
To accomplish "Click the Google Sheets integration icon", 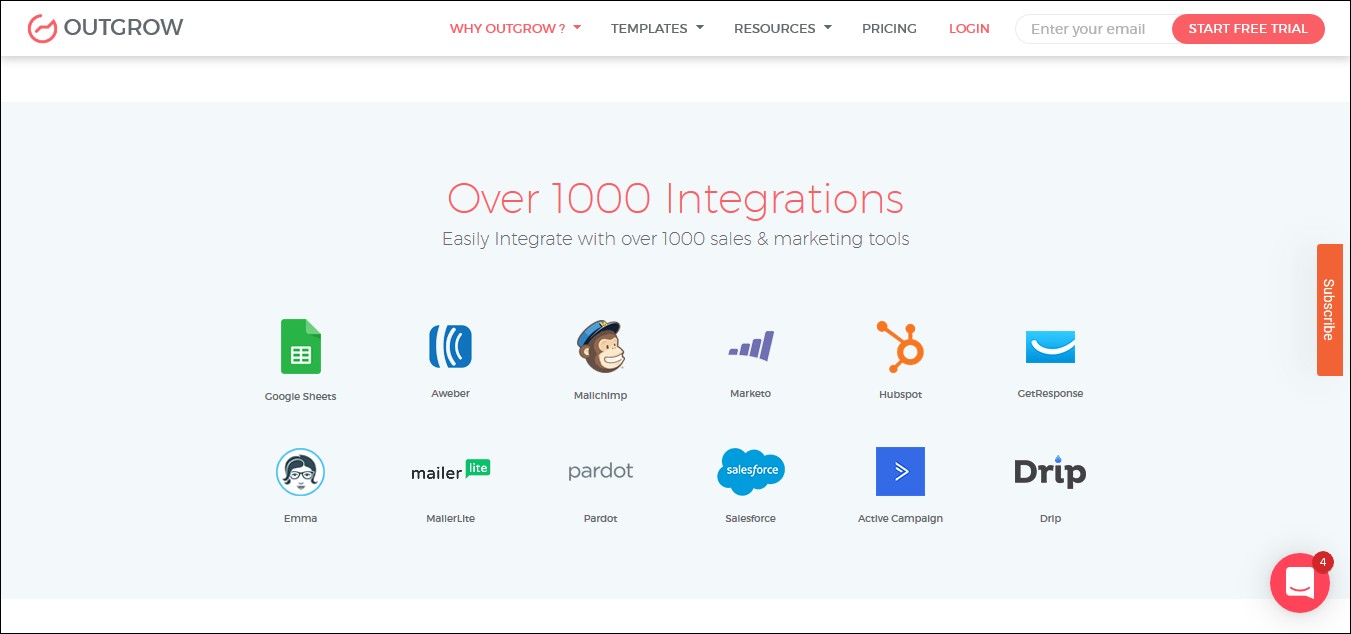I will click(x=300, y=346).
